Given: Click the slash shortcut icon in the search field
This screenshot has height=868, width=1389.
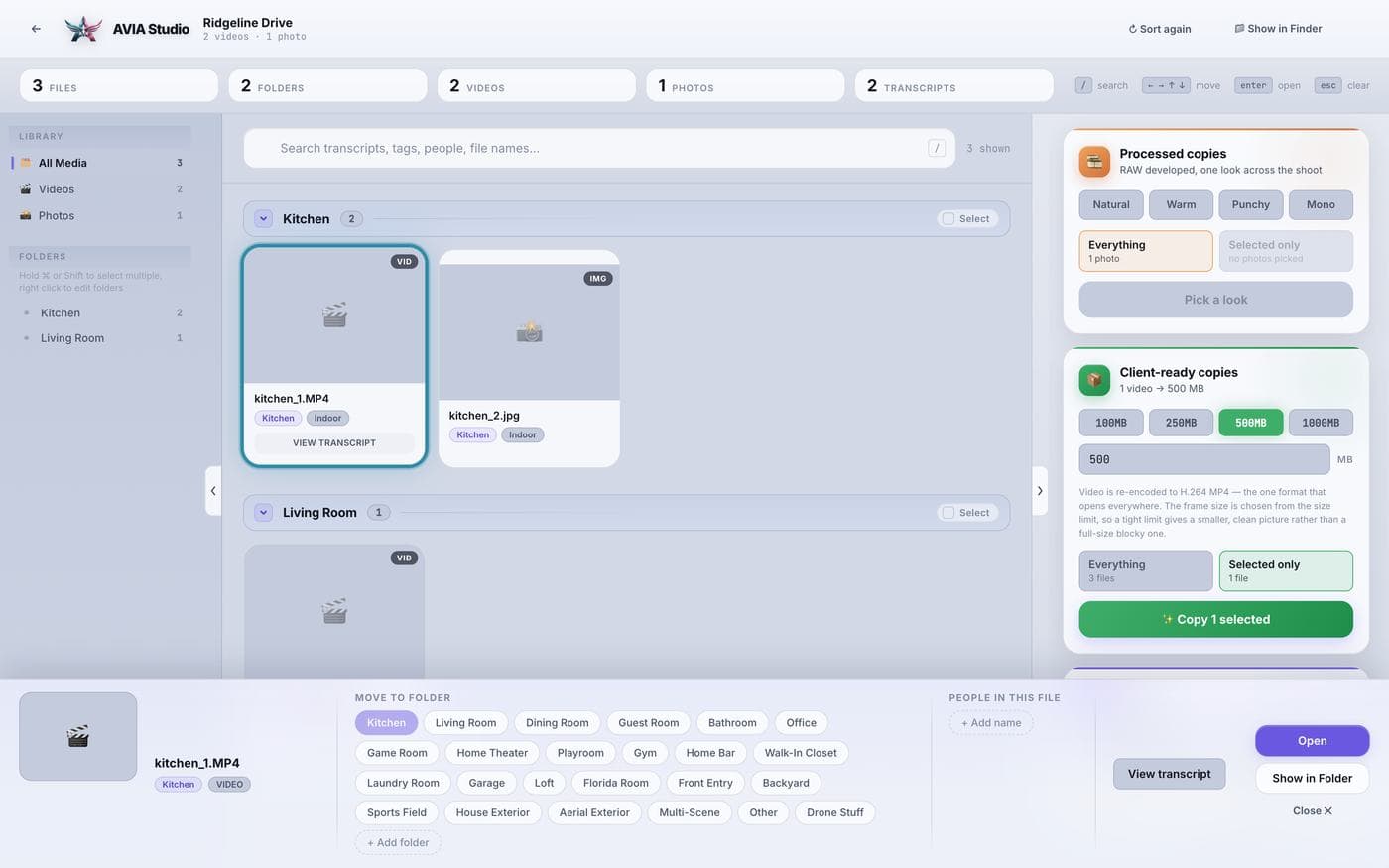Looking at the screenshot, I should pos(937,148).
